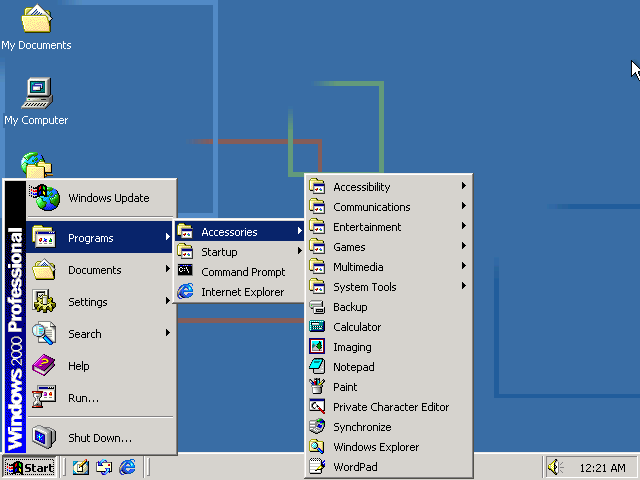This screenshot has width=640, height=480.
Task: Click the Help book icon
Action: [44, 365]
